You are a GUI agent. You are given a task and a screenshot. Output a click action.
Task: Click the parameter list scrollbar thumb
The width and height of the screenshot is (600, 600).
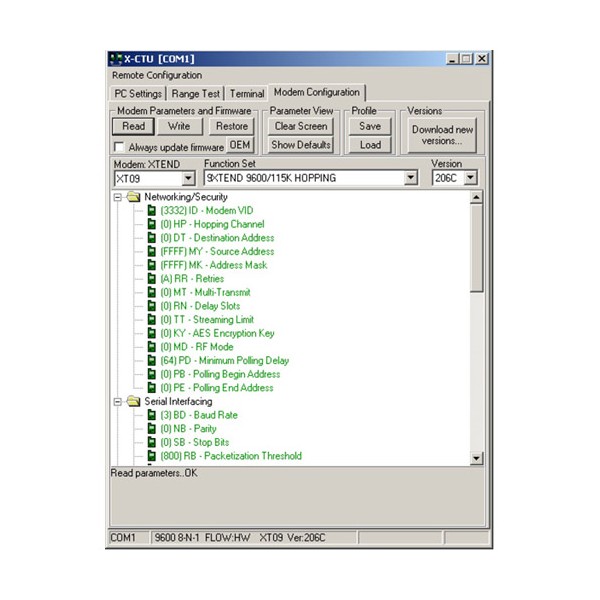tap(476, 248)
